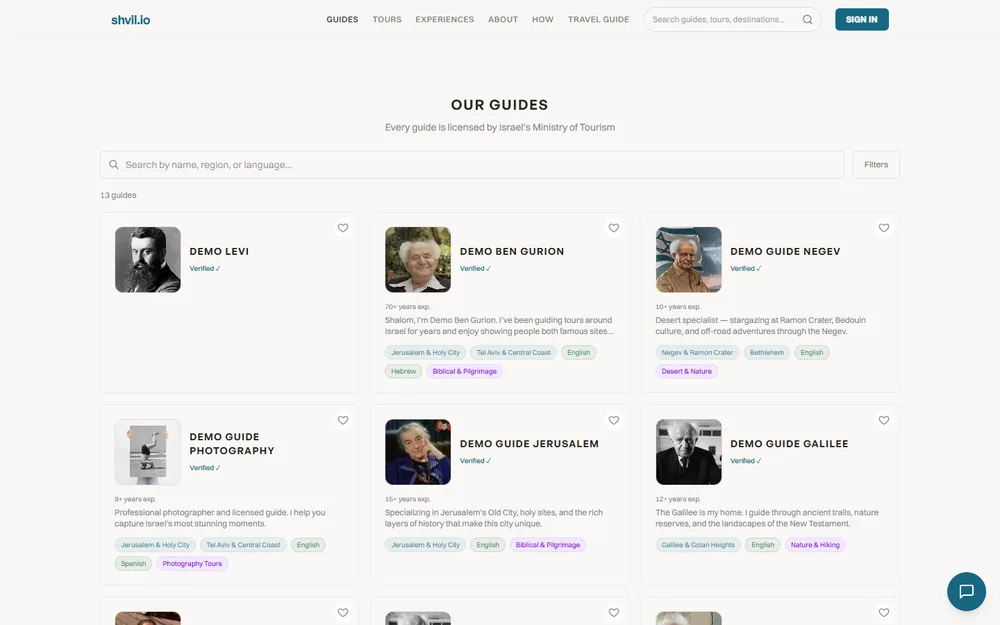Open the How nav item
Image resolution: width=1000 pixels, height=625 pixels.
543,20
